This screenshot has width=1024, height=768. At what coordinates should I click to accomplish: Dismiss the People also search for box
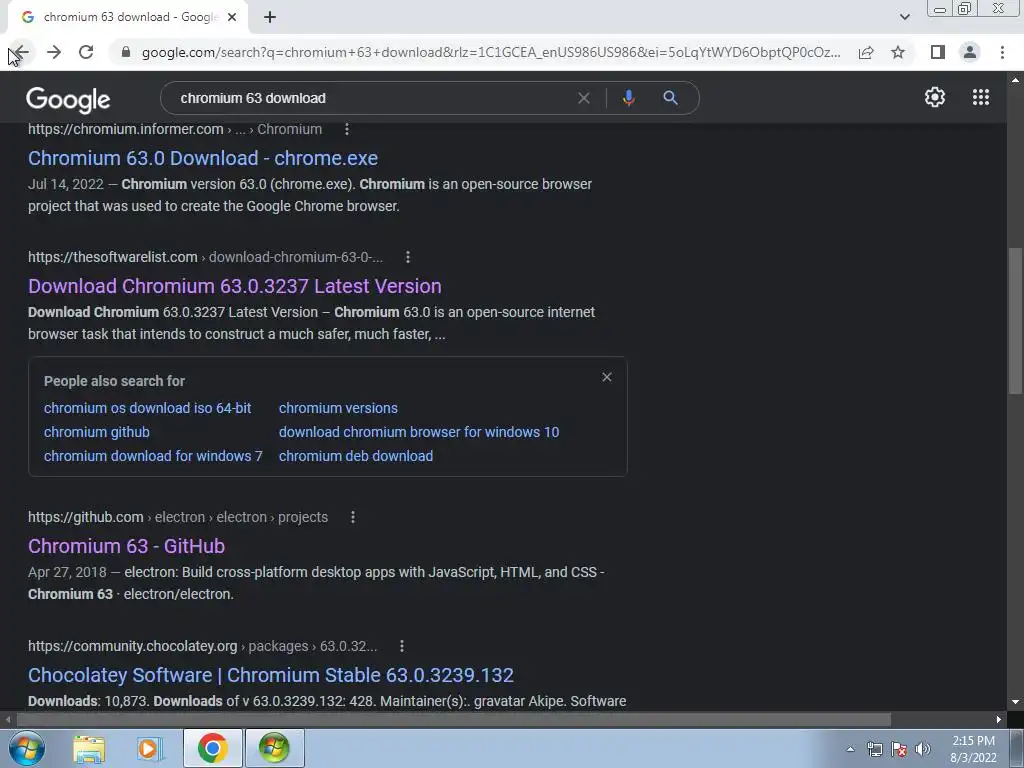[607, 377]
